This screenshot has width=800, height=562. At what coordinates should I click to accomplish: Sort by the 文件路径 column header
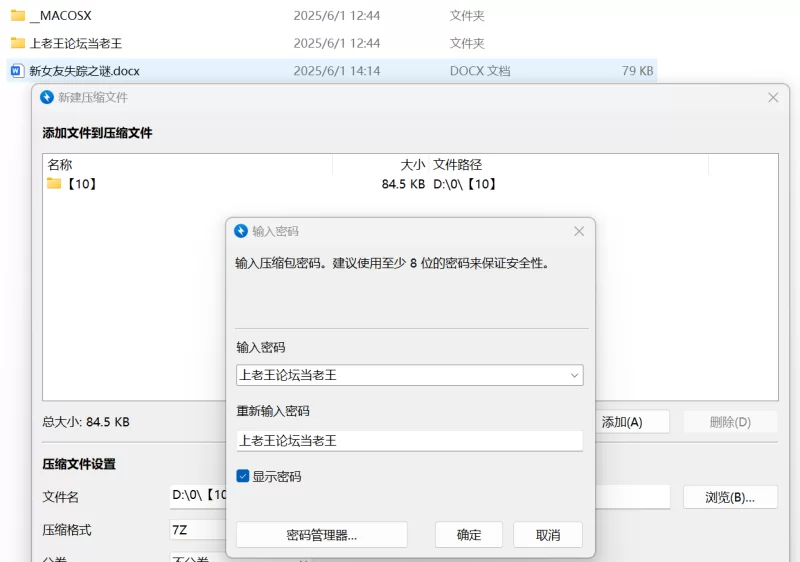pyautogui.click(x=457, y=165)
